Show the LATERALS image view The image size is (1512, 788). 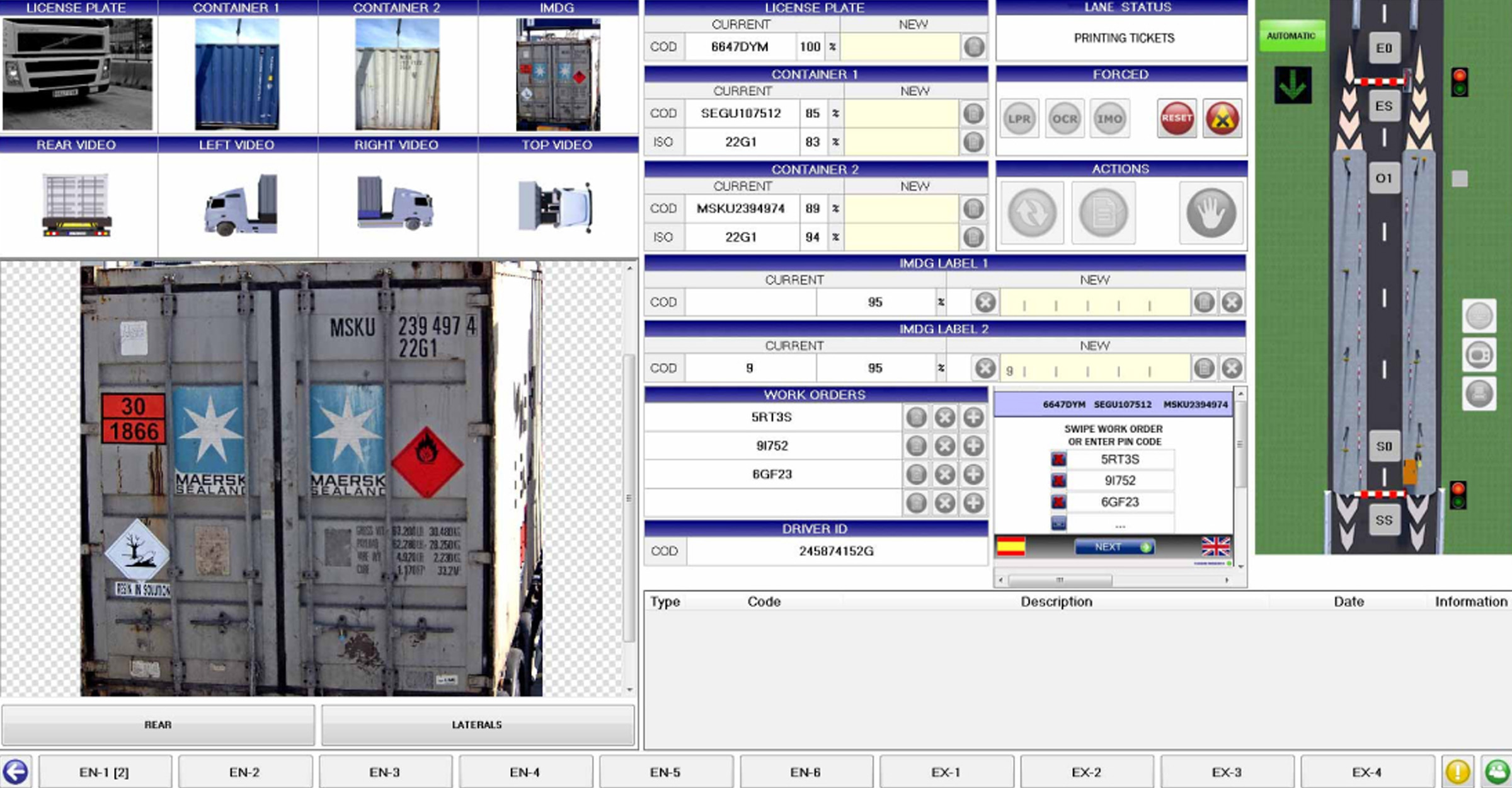pyautogui.click(x=477, y=725)
